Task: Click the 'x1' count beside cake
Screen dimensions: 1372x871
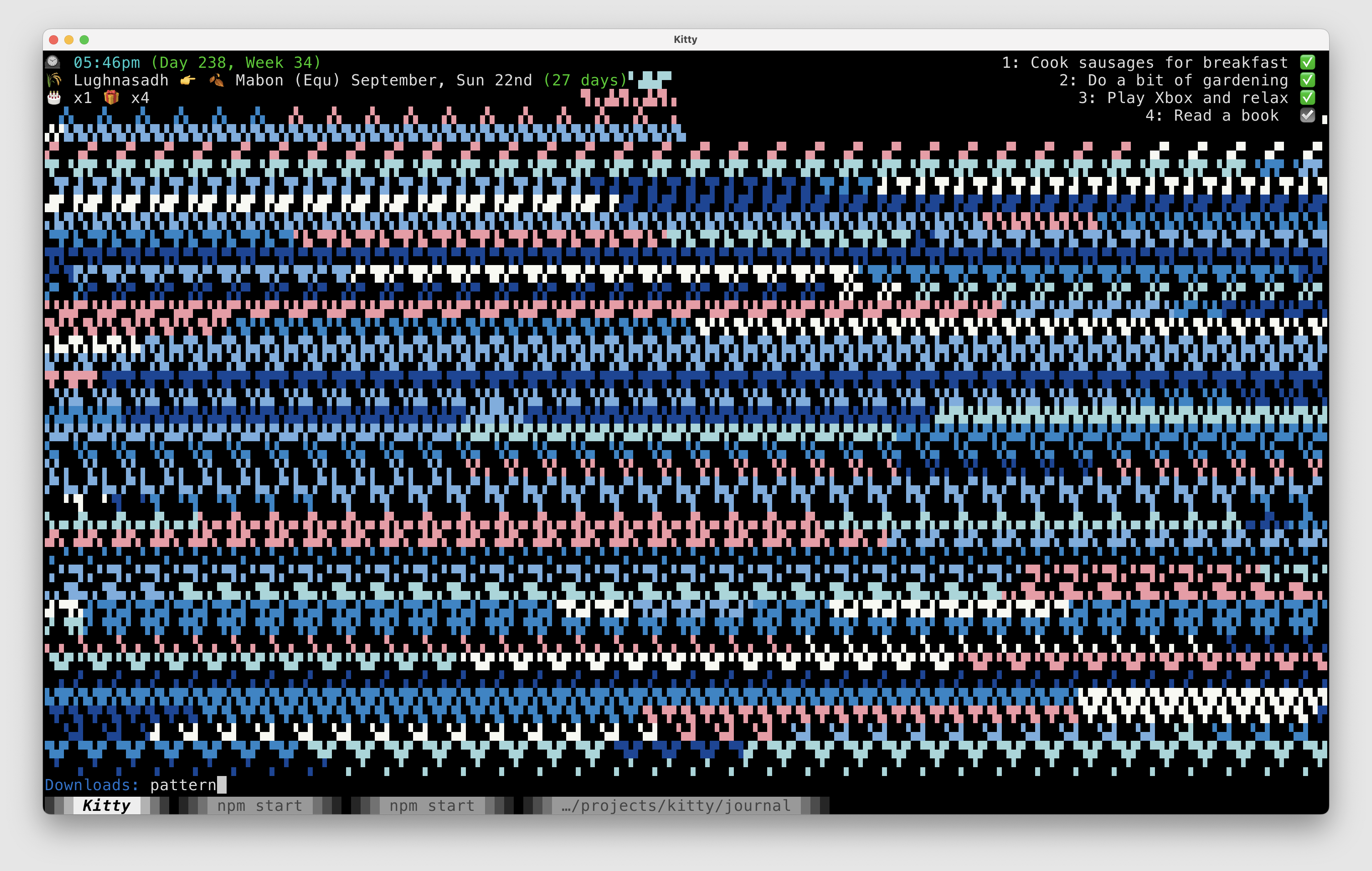Action: pos(83,98)
